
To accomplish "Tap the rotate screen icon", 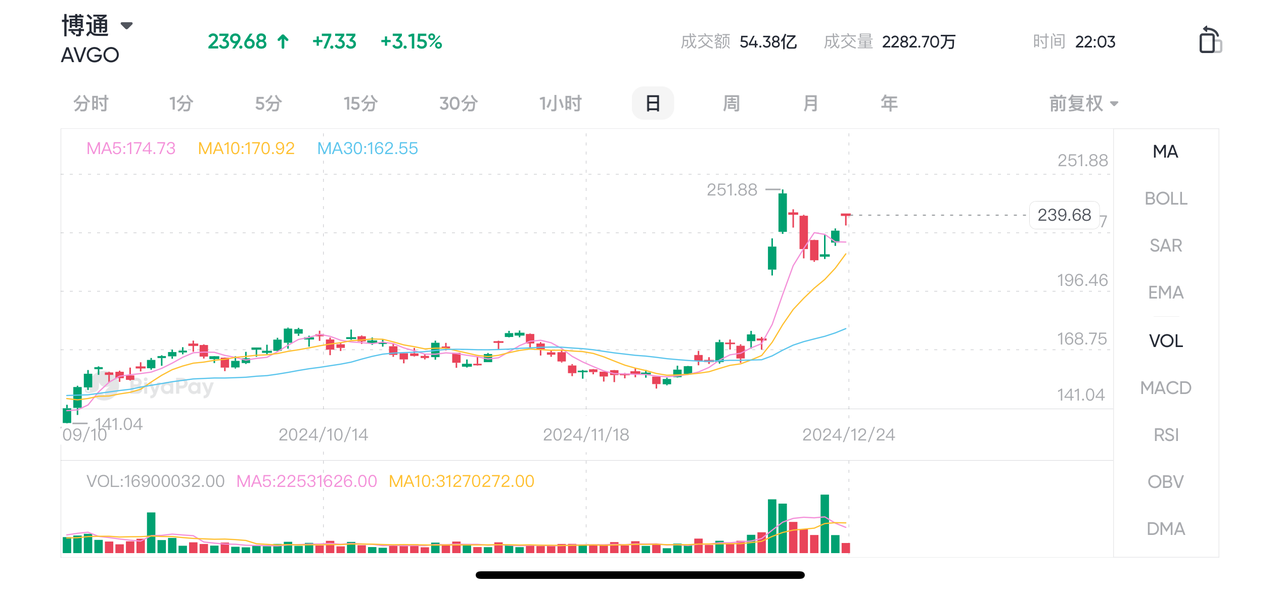I will click(1210, 40).
